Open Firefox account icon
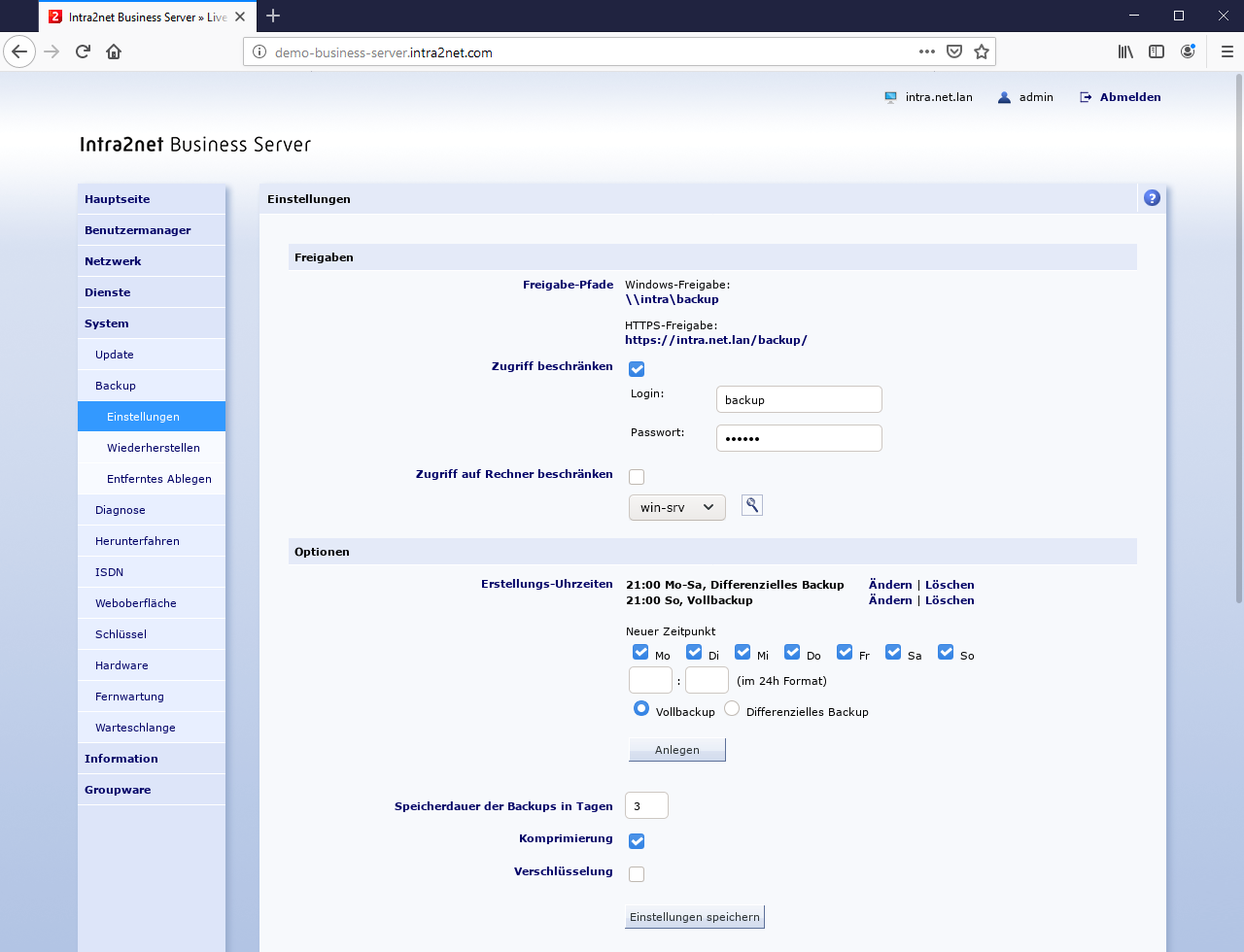1244x952 pixels. pyautogui.click(x=1188, y=51)
